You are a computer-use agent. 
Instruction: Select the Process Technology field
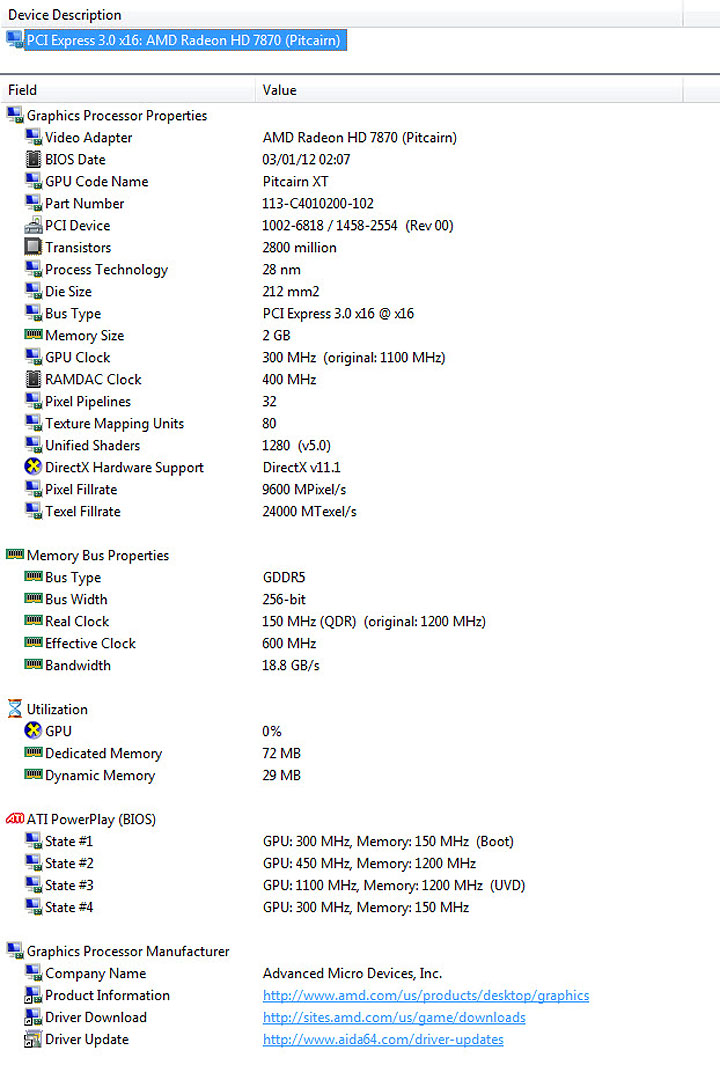pos(106,270)
